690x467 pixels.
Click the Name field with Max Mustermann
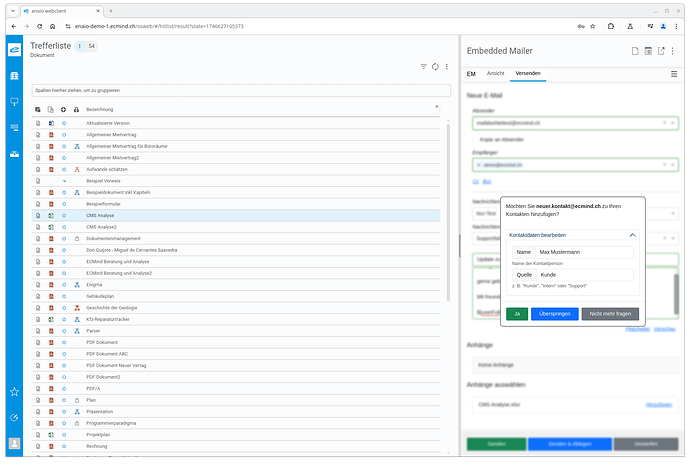click(584, 252)
